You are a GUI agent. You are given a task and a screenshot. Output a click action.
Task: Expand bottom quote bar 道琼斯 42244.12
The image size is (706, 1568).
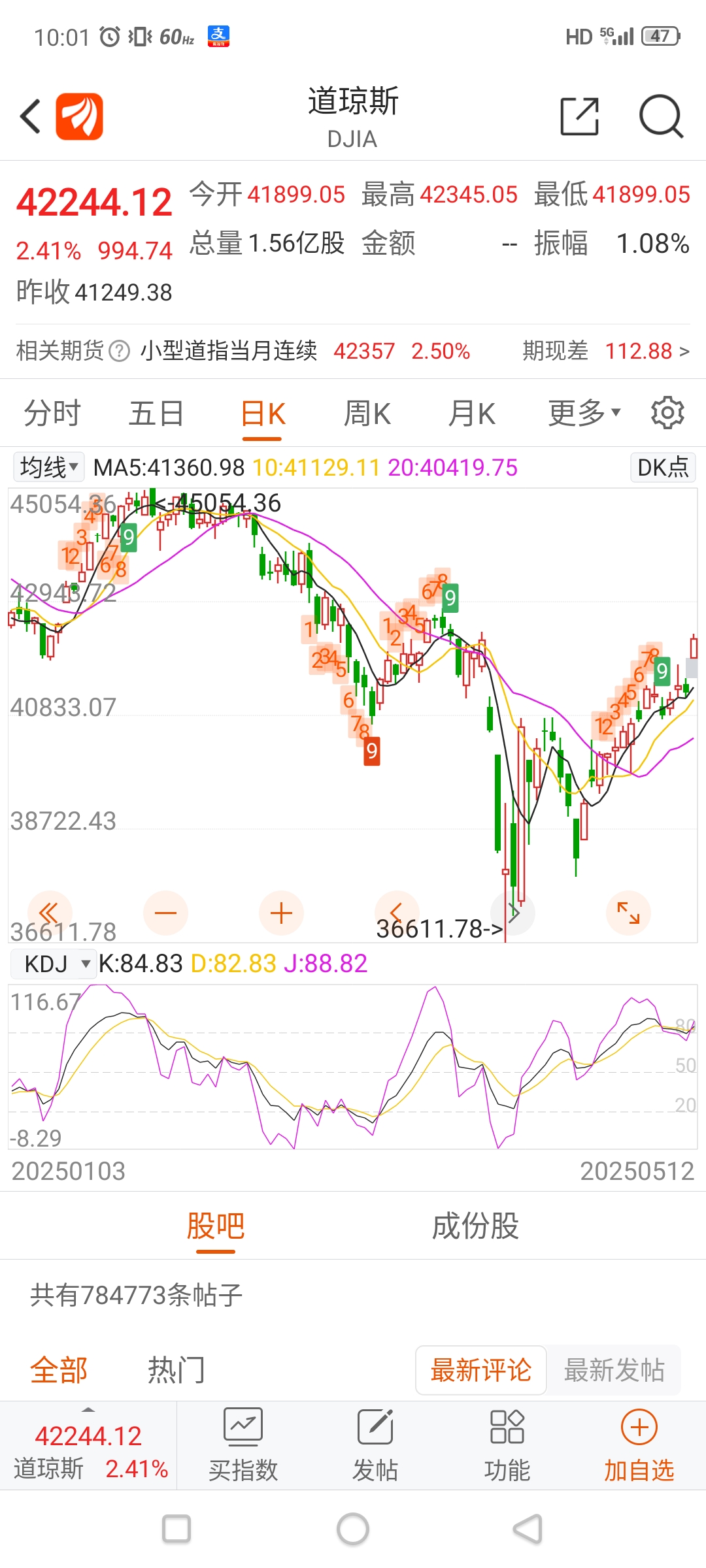(x=88, y=1446)
